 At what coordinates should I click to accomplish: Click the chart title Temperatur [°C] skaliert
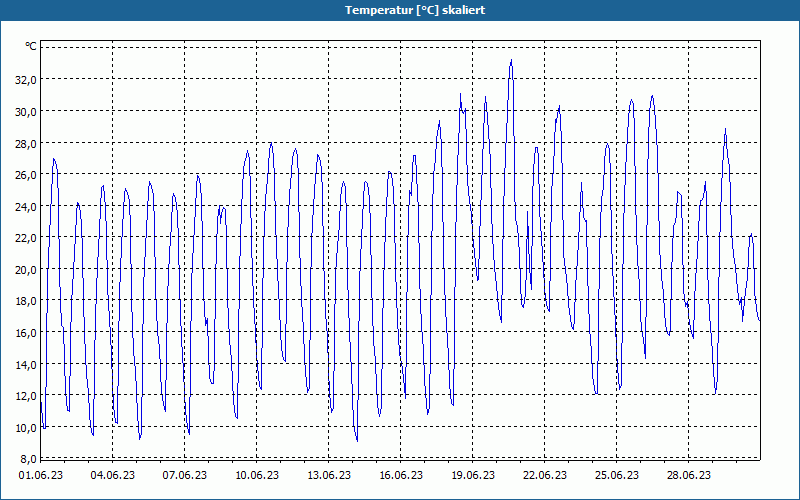pyautogui.click(x=415, y=10)
